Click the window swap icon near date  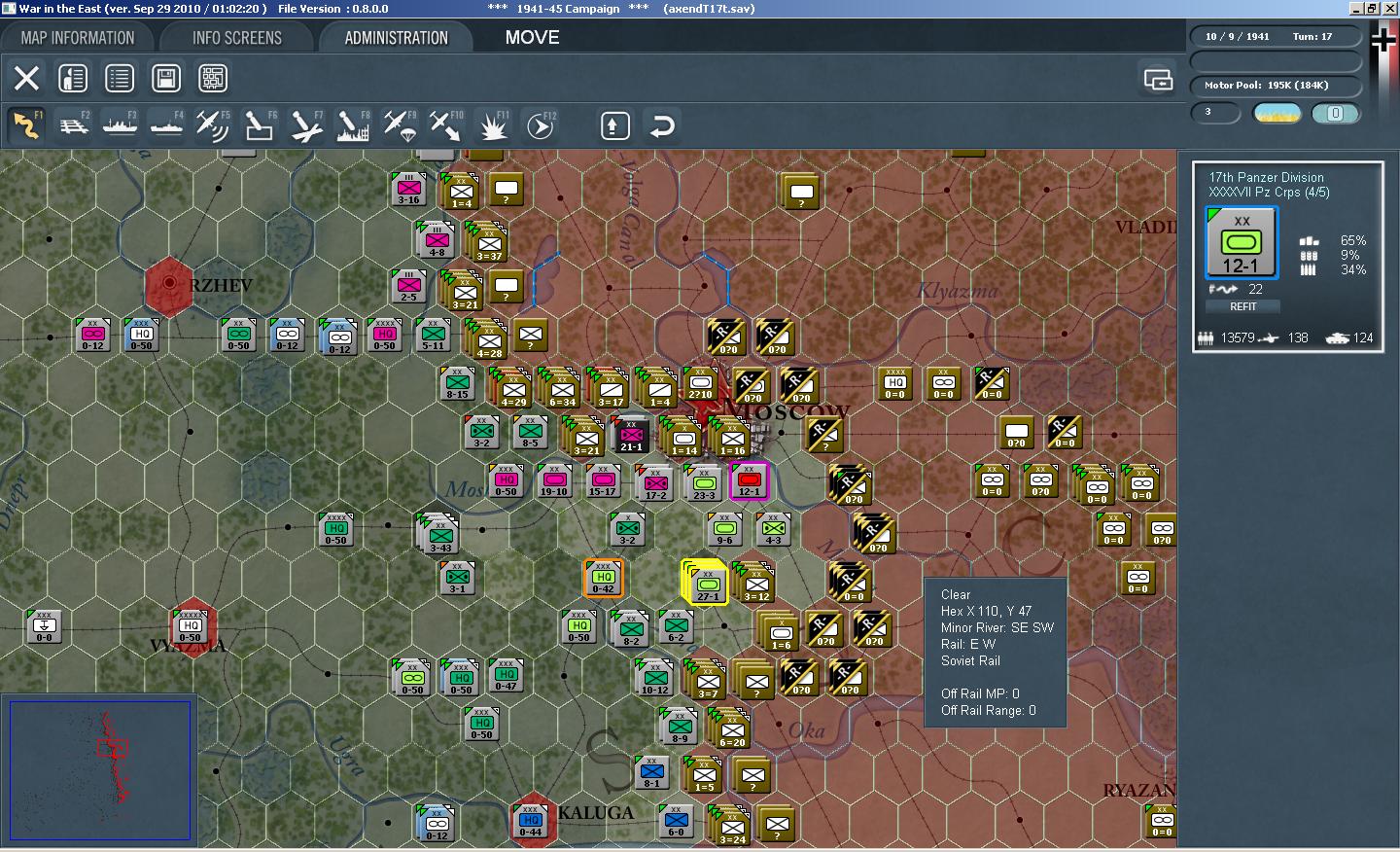(1158, 79)
